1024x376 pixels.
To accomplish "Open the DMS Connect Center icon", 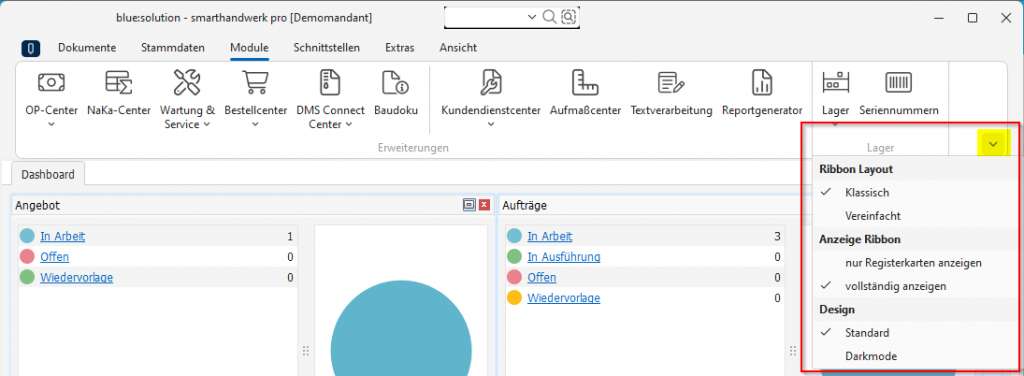I will 330,82.
